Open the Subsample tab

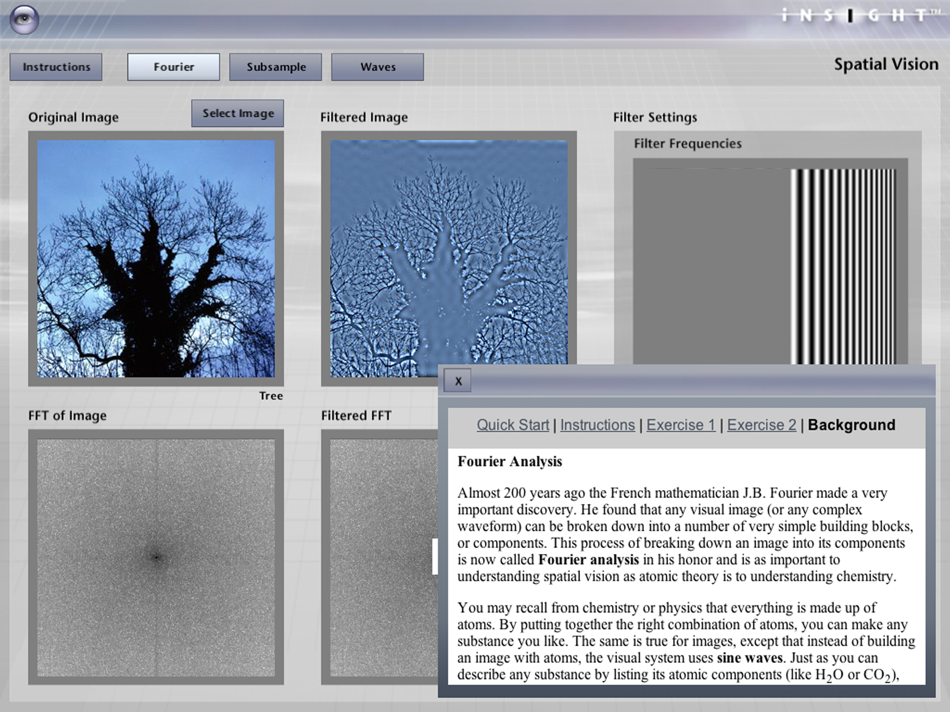tap(276, 67)
